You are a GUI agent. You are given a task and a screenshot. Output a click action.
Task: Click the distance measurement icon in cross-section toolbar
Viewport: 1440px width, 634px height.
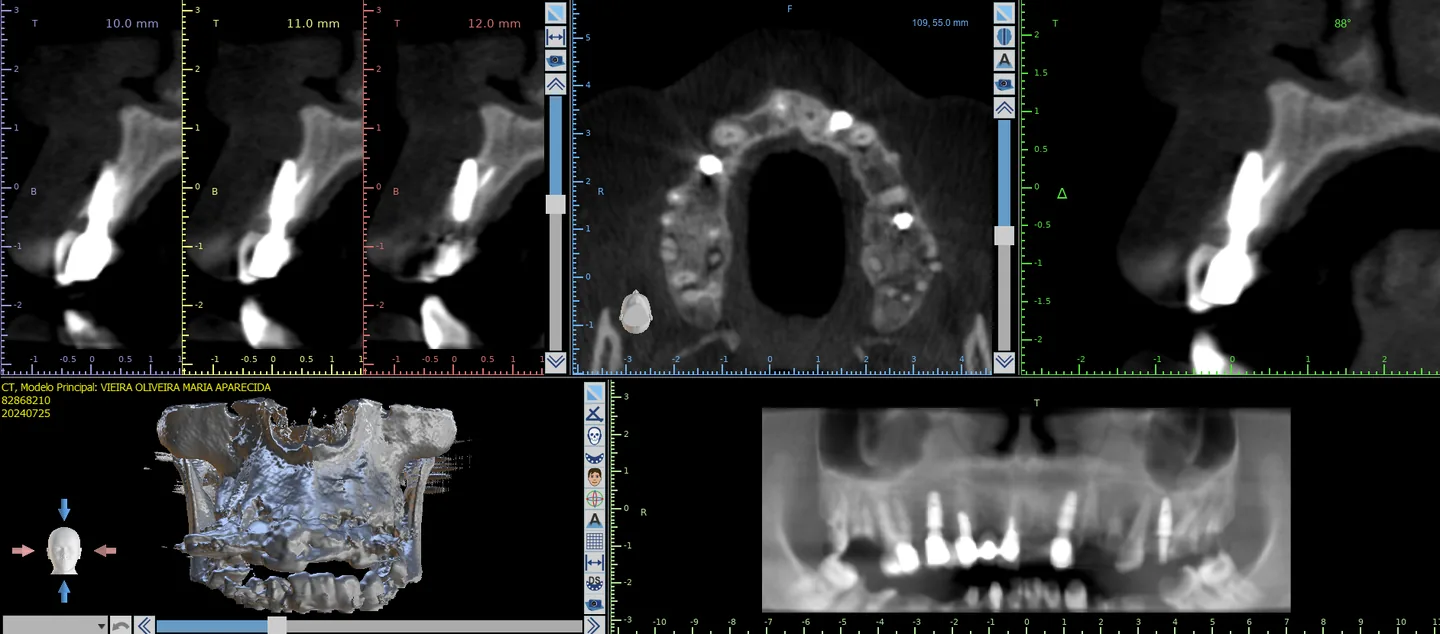556,36
